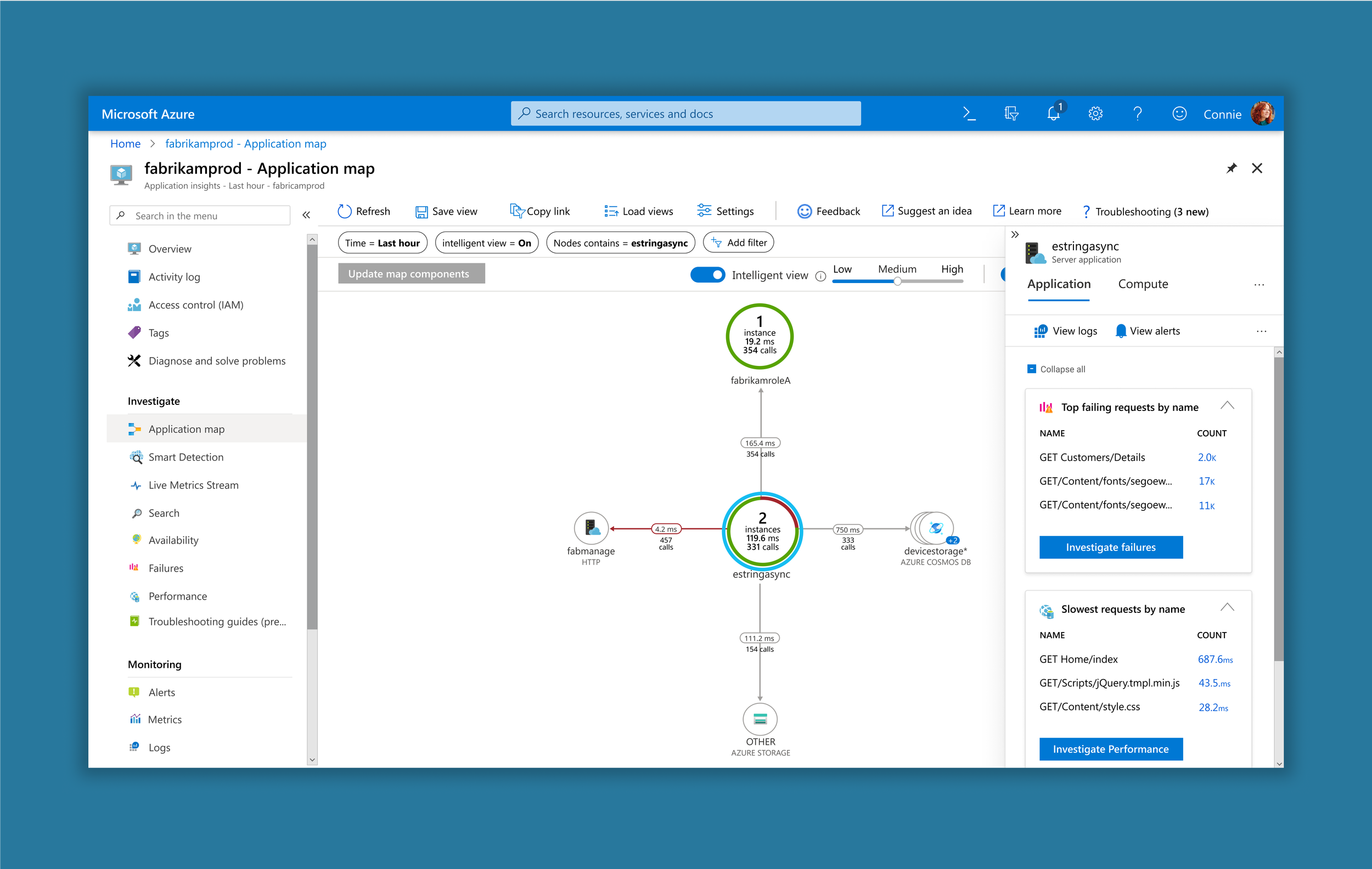This screenshot has width=1372, height=869.
Task: Click the intelligent view = On filter pill
Action: [486, 243]
